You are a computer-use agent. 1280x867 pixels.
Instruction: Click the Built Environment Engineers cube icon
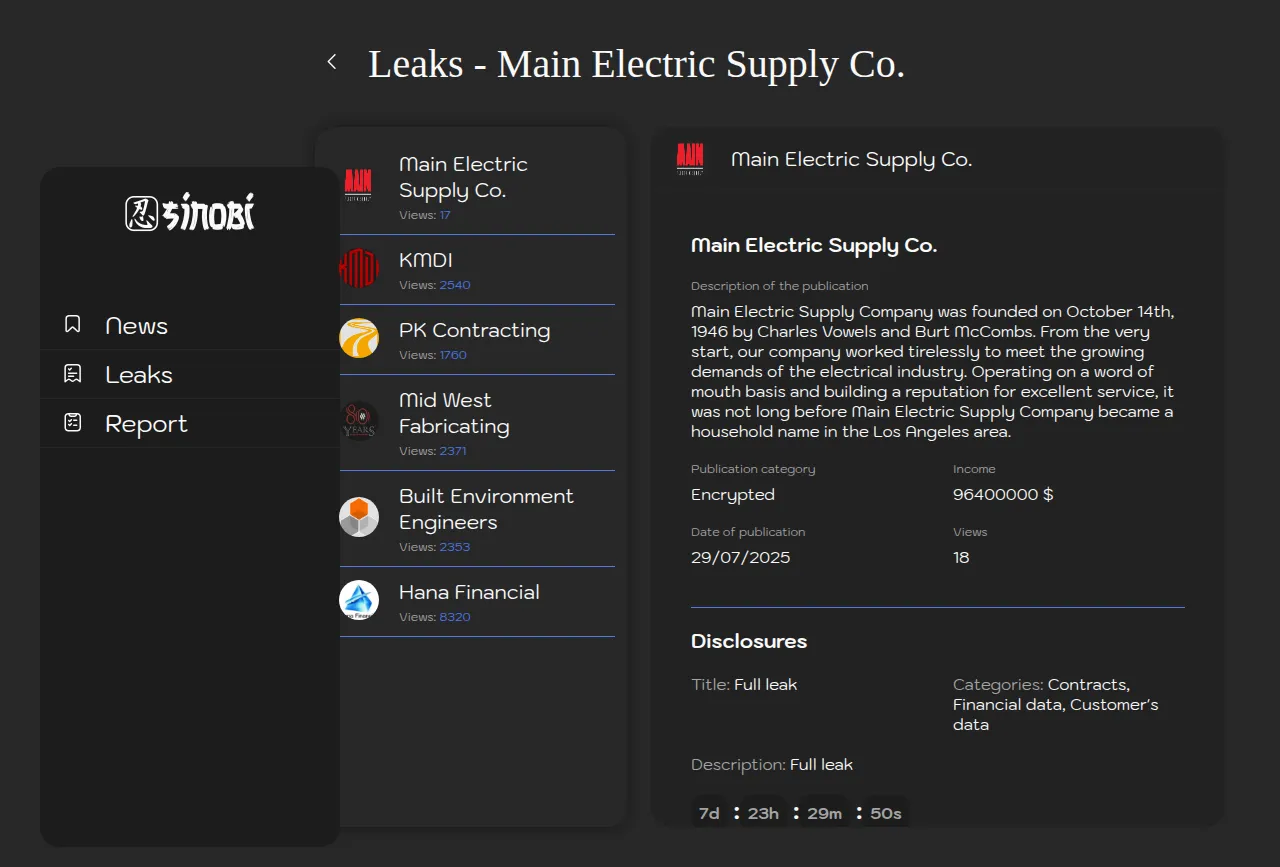tap(358, 517)
